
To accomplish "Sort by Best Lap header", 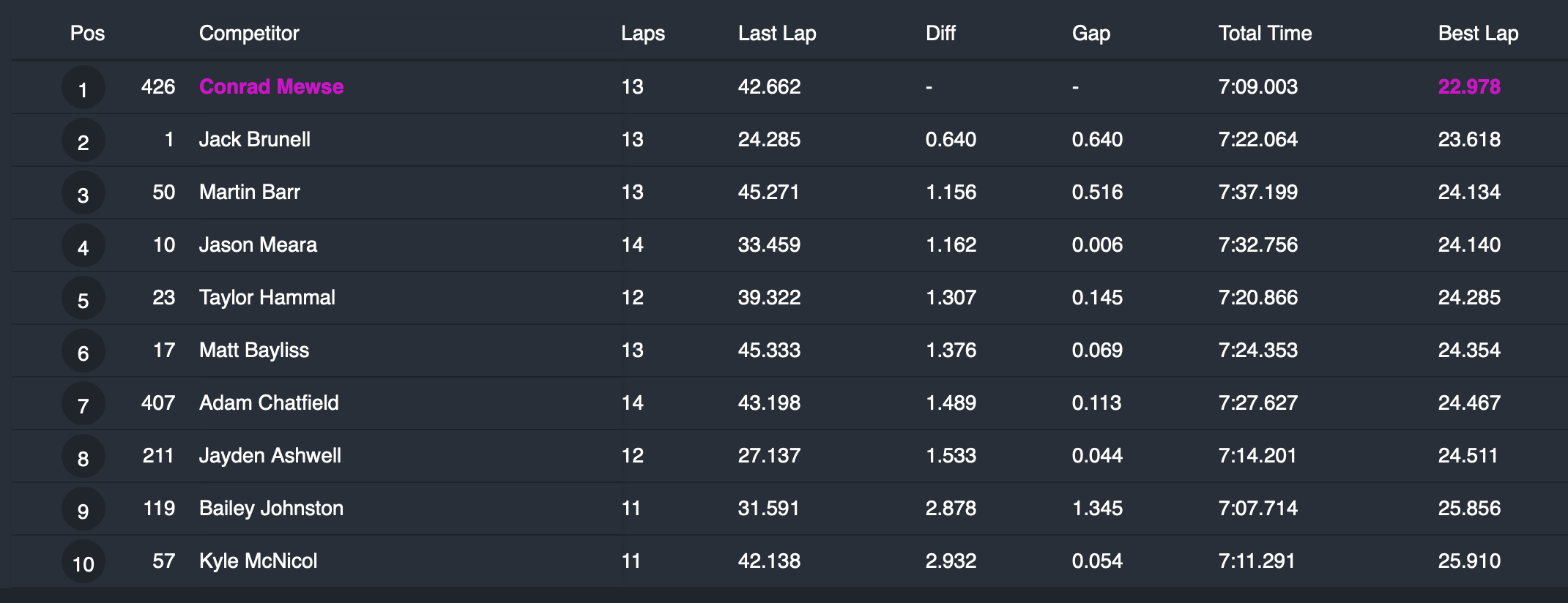I will [1478, 33].
